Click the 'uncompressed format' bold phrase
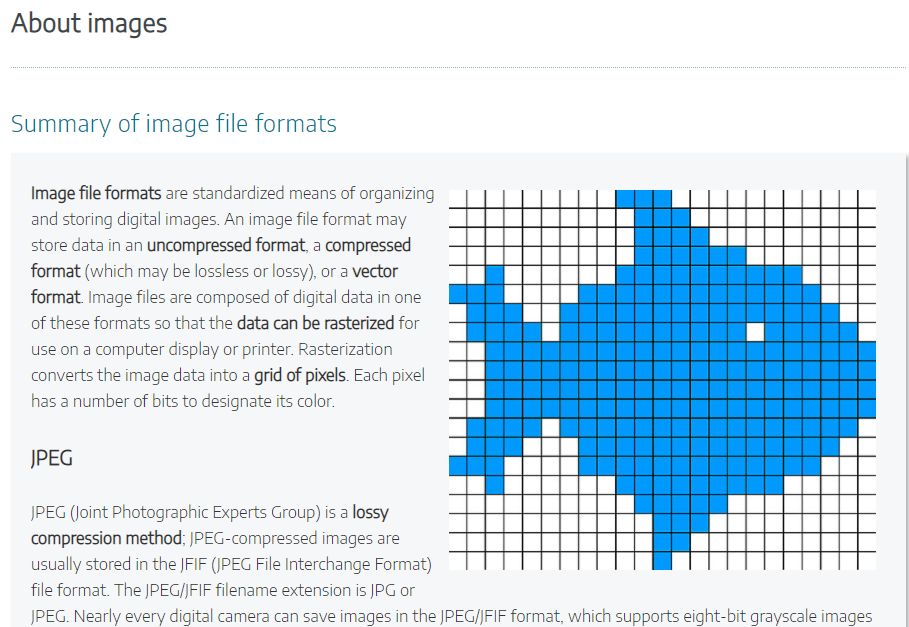Screen dimensions: 909x627 pos(226,245)
